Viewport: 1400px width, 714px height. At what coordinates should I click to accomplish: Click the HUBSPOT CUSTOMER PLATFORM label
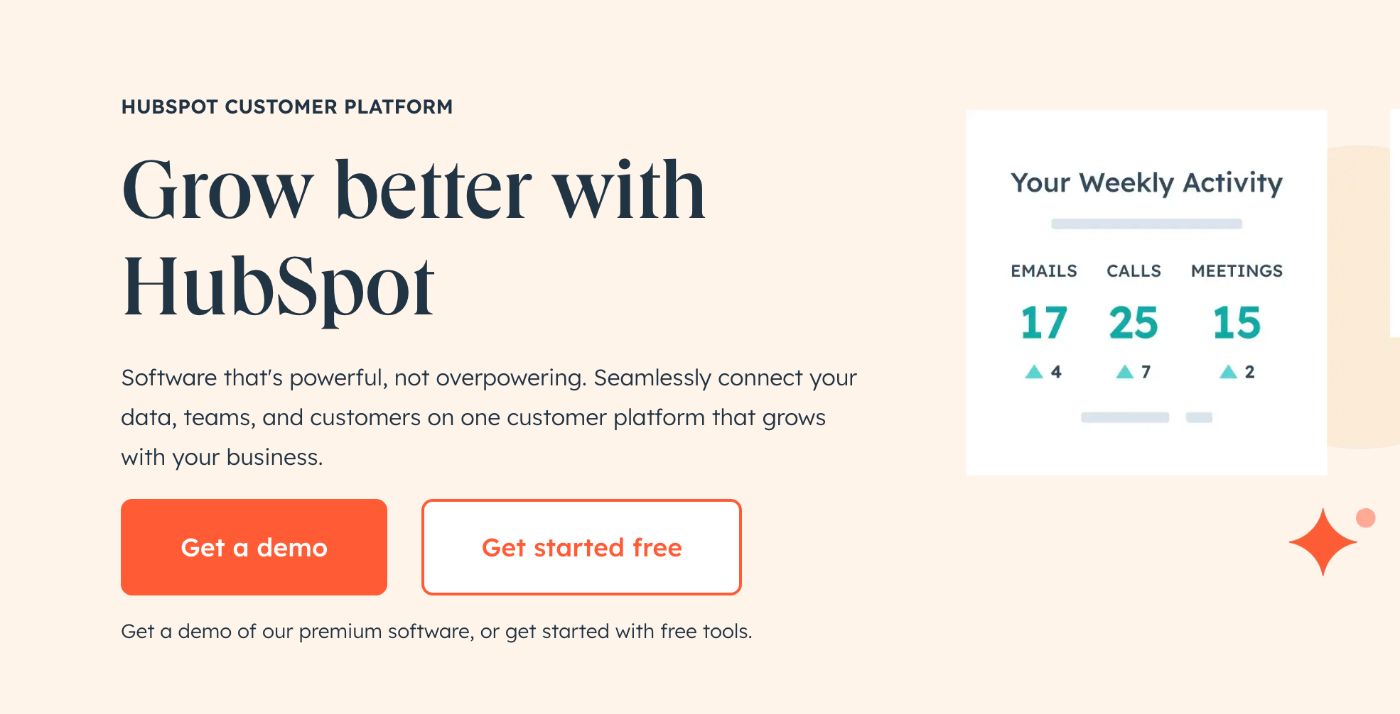[287, 106]
